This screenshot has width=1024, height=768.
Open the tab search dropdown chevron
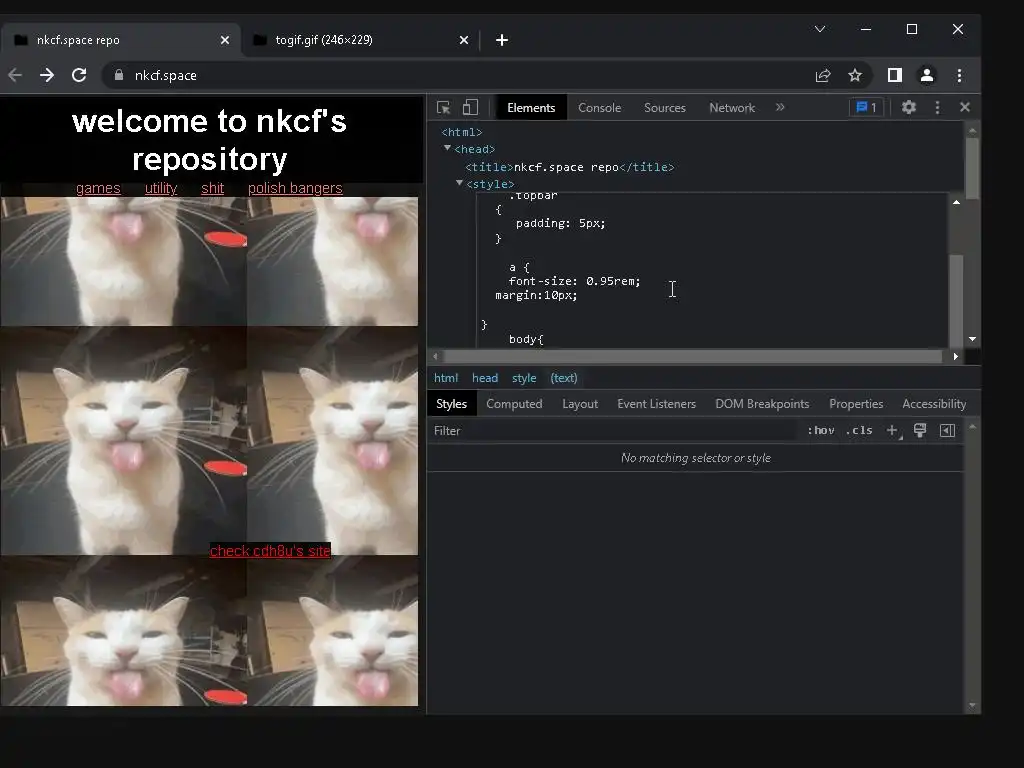pos(820,29)
